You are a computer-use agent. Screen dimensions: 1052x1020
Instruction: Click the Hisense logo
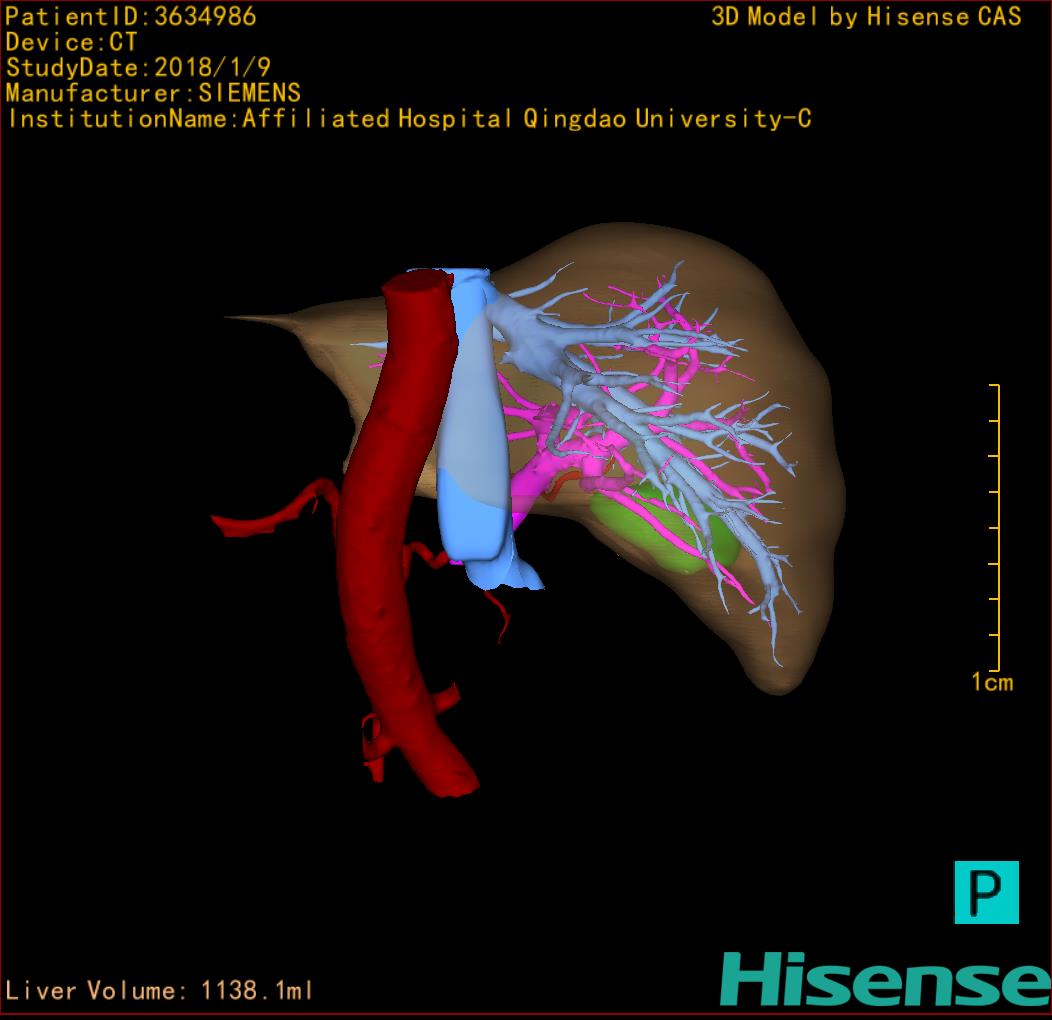click(886, 979)
